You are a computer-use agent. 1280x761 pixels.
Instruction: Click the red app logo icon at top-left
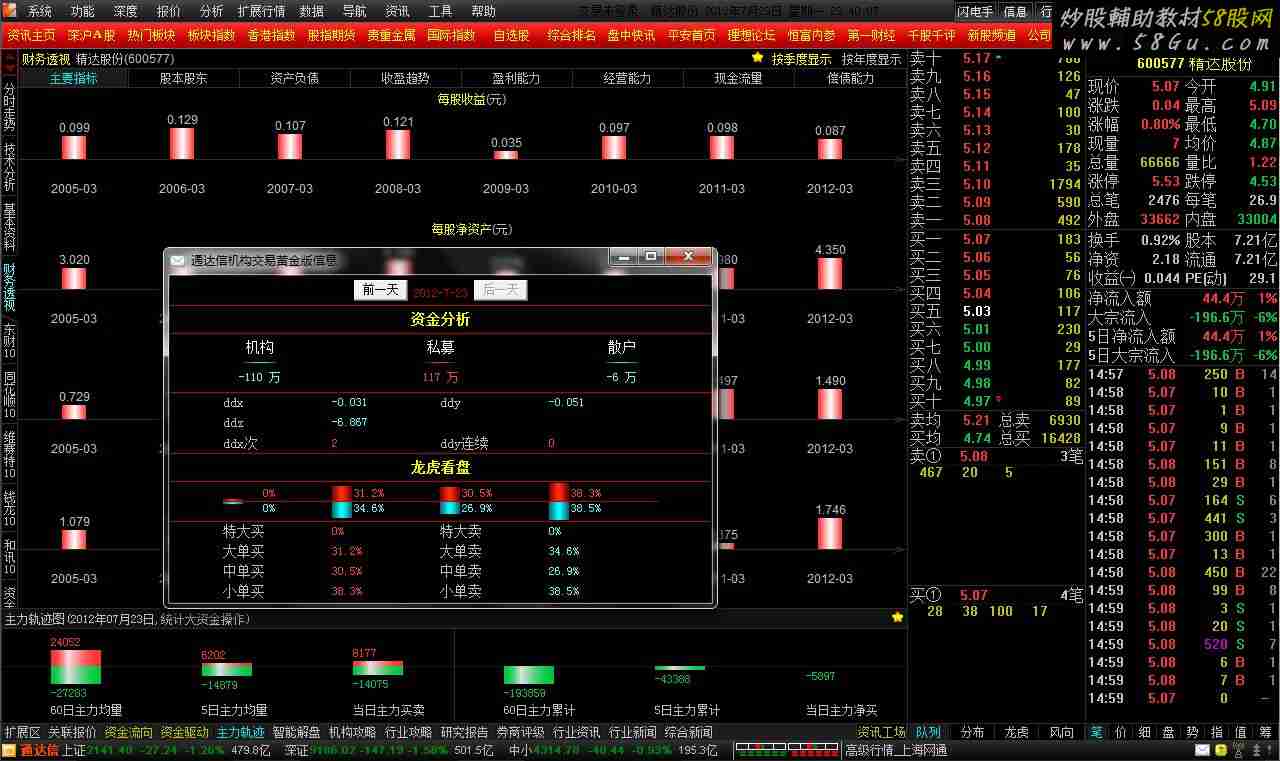click(x=10, y=11)
